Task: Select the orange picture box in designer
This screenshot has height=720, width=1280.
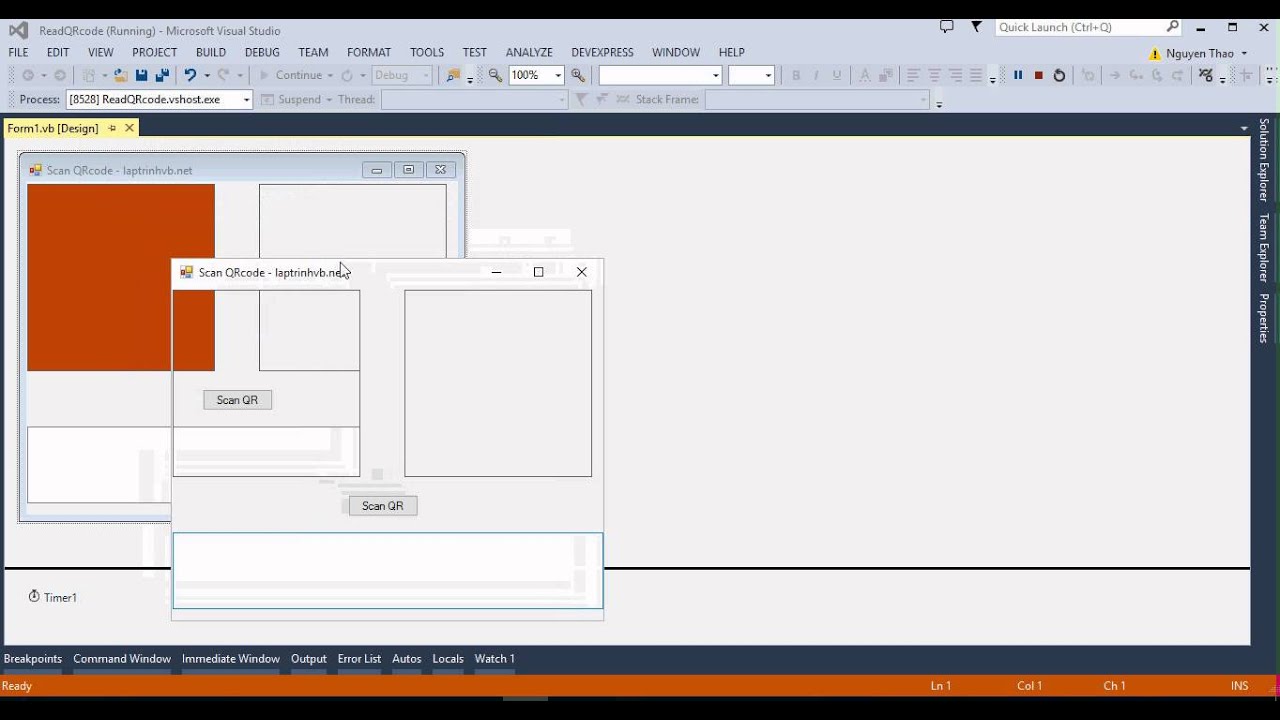Action: (x=120, y=277)
